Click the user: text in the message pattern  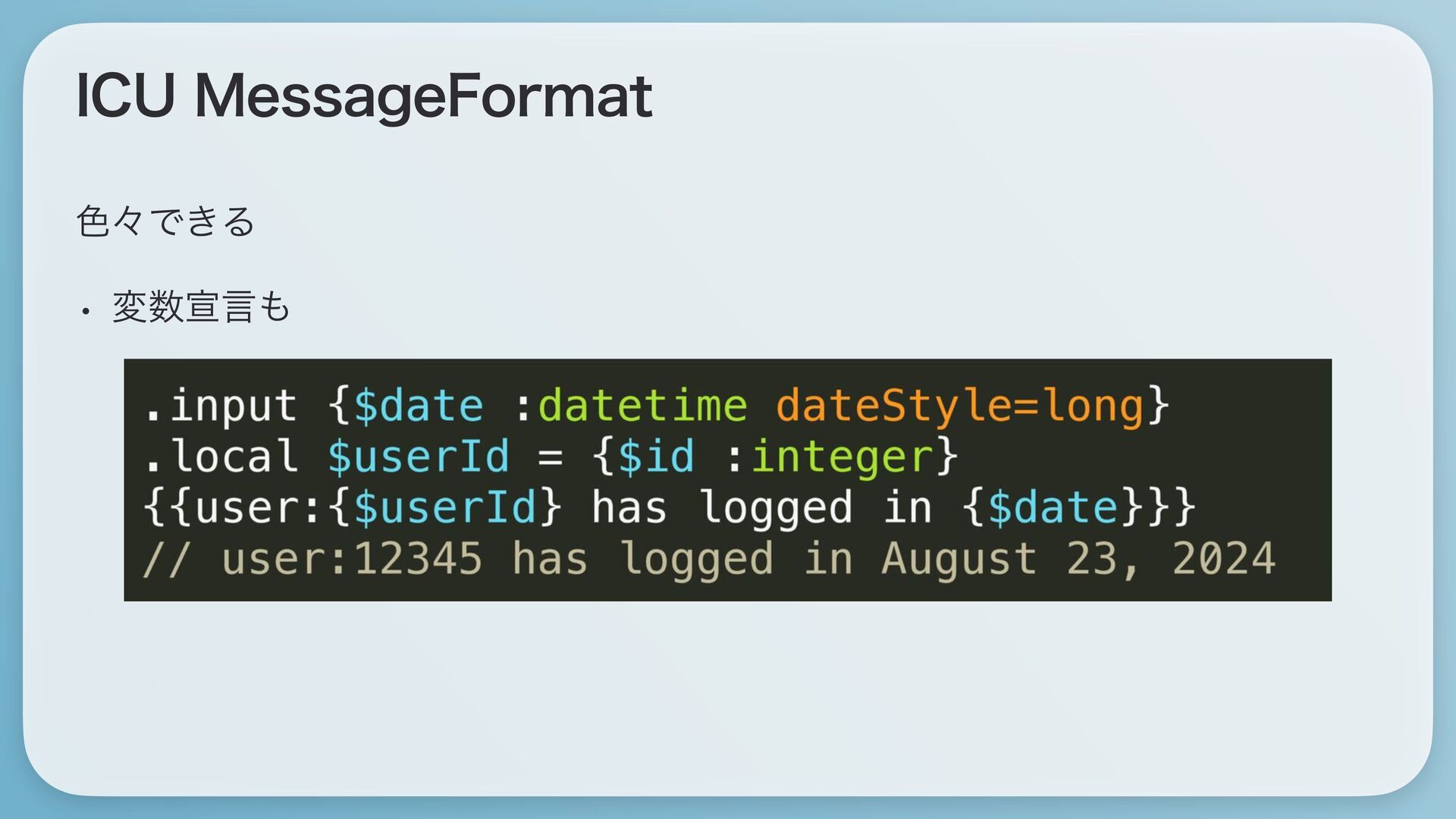point(247,507)
